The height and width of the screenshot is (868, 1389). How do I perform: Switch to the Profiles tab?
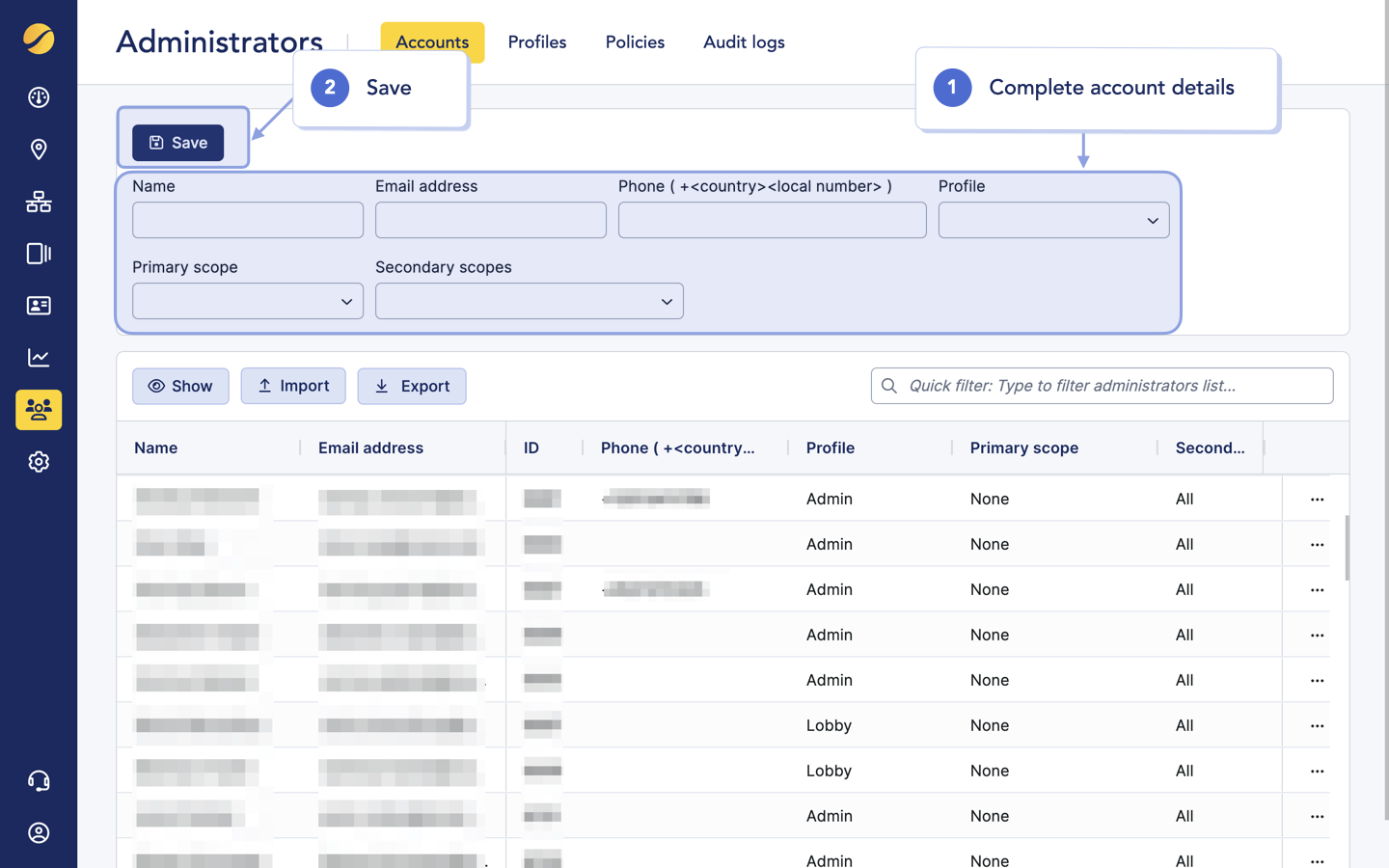(x=537, y=41)
